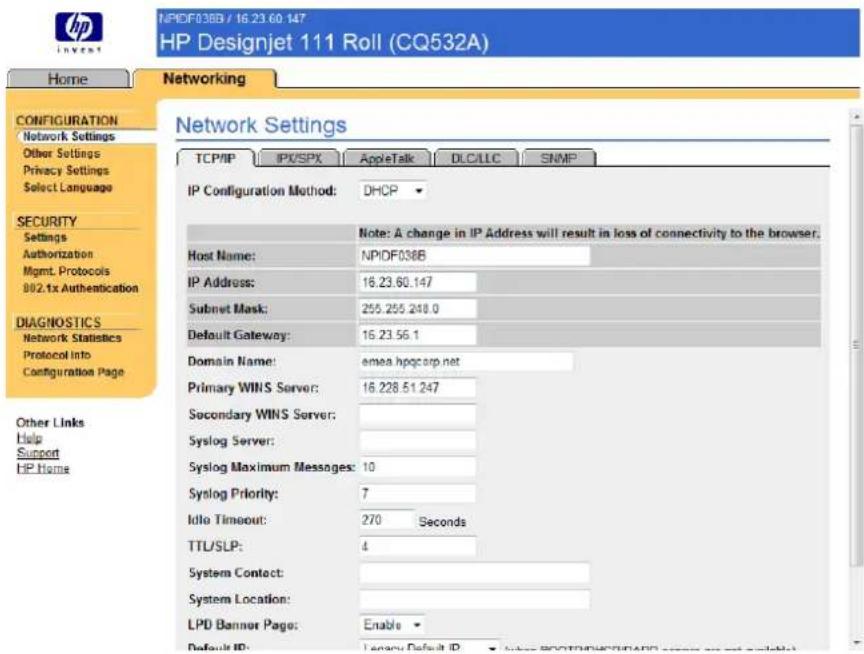This screenshot has width=864, height=654.
Task: Click the IP Address field
Action: point(418,282)
